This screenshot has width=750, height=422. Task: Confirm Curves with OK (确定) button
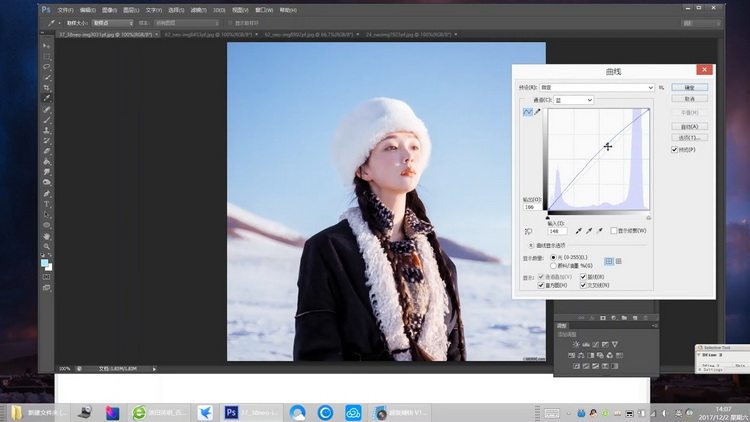tap(689, 88)
